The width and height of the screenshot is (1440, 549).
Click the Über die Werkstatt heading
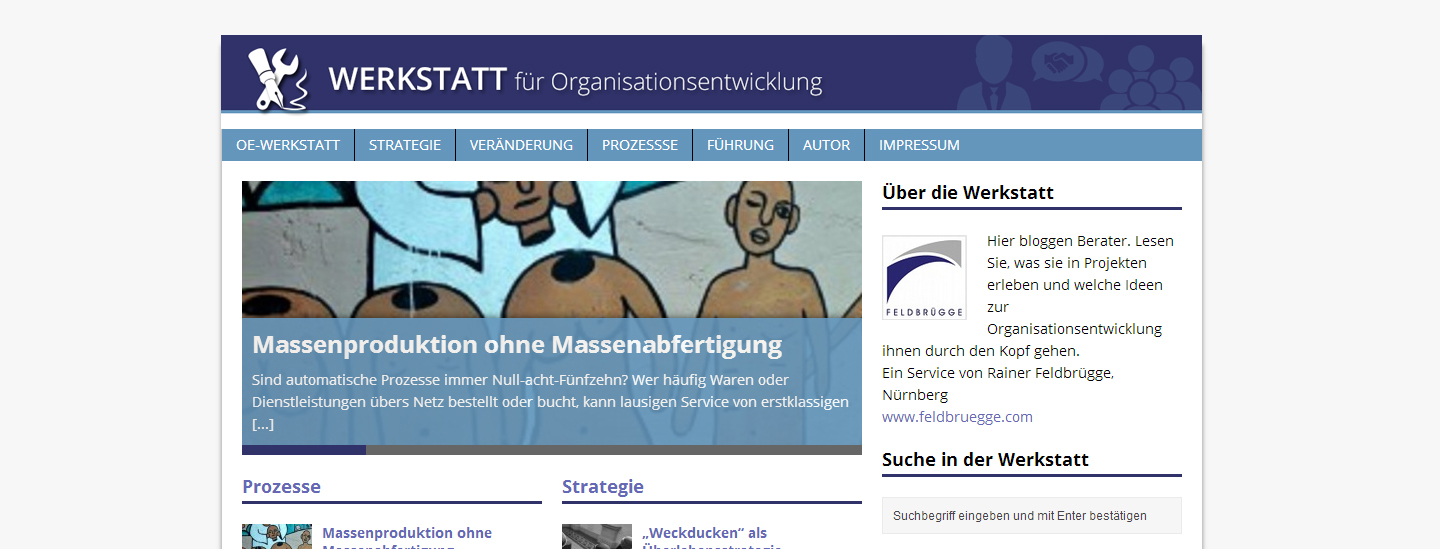(x=968, y=193)
